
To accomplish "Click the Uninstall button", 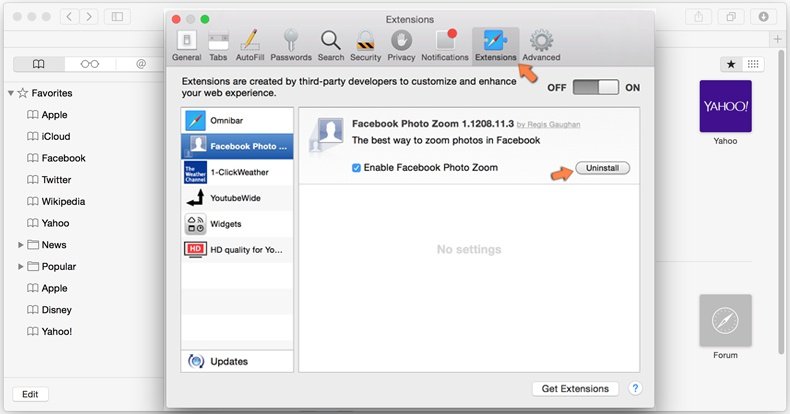I will click(602, 168).
